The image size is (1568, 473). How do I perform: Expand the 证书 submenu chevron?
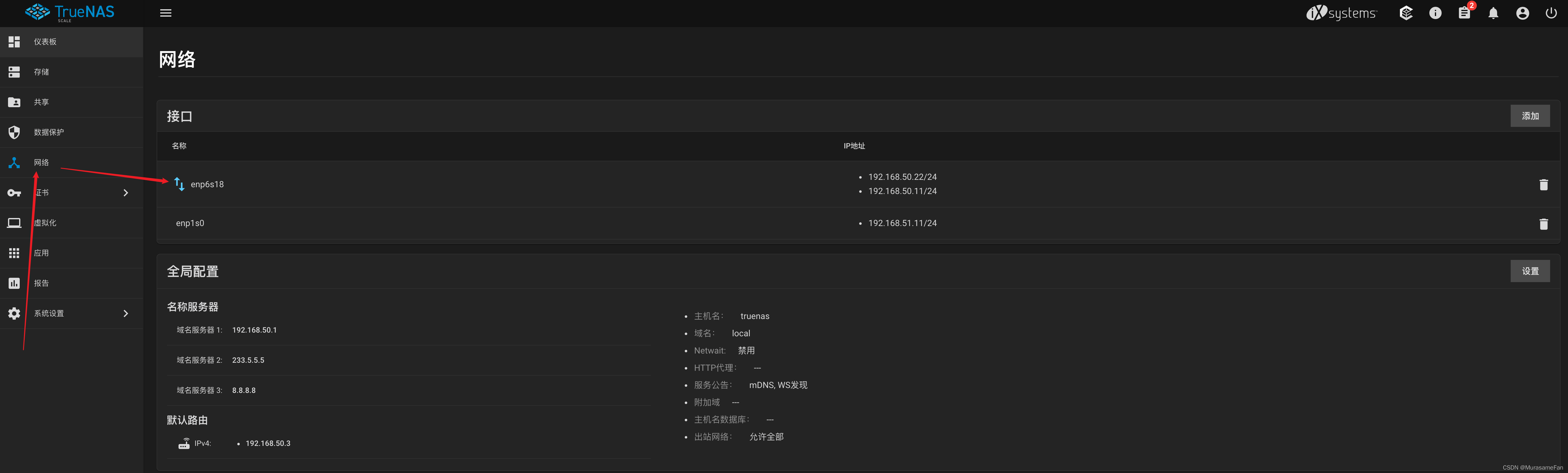pyautogui.click(x=125, y=193)
